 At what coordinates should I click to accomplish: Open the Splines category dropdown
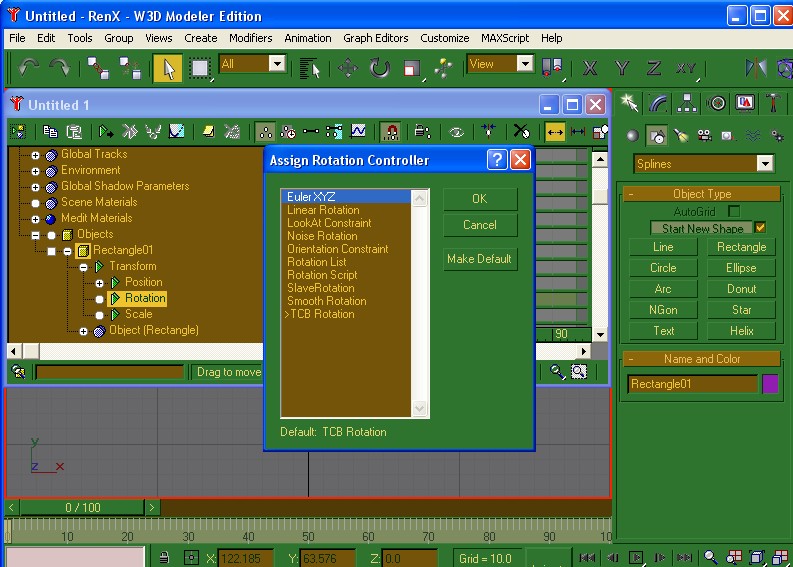pyautogui.click(x=764, y=164)
